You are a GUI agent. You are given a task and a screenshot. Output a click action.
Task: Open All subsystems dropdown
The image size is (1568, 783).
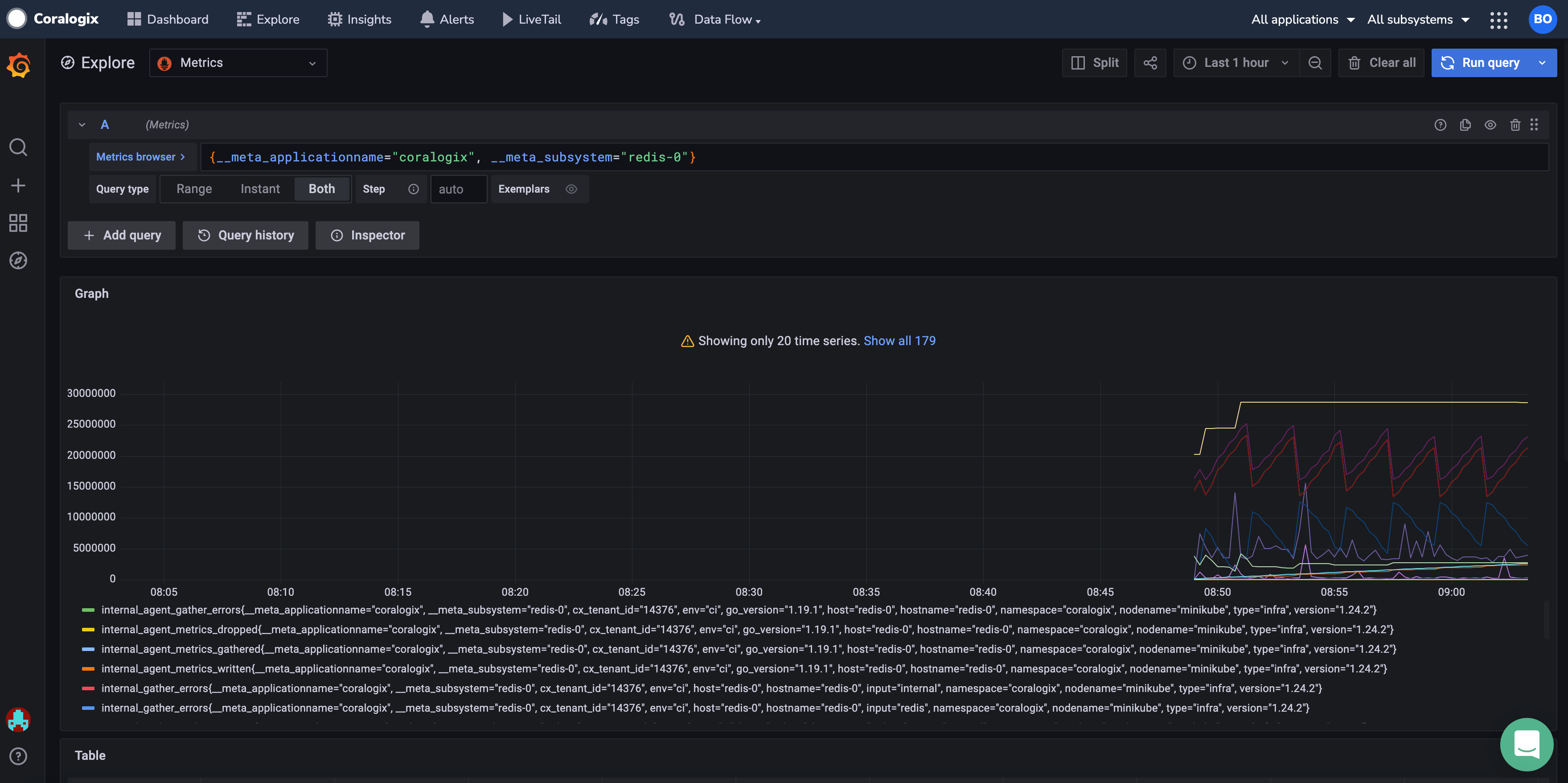pyautogui.click(x=1418, y=20)
